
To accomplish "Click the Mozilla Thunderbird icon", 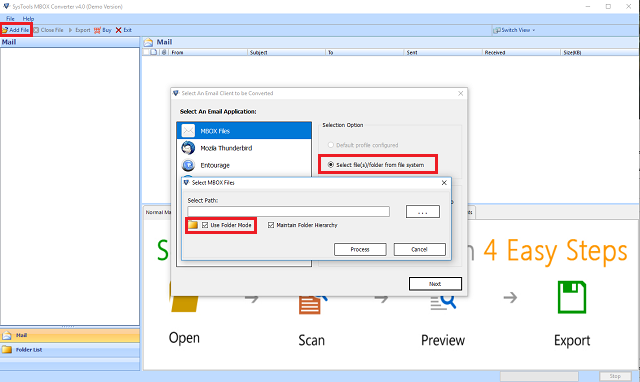I will coord(188,148).
